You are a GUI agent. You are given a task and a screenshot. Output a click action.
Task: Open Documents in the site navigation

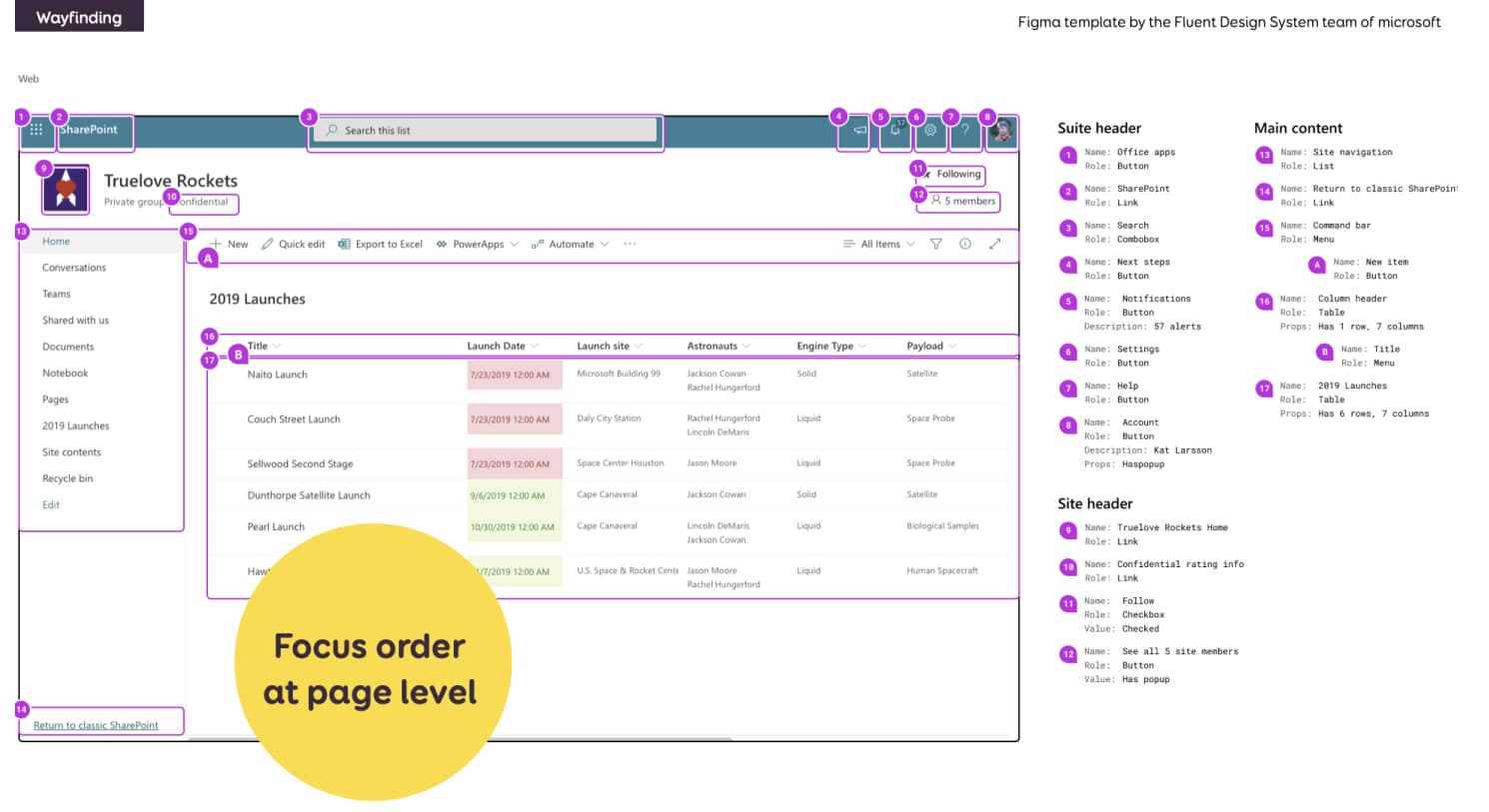(68, 347)
